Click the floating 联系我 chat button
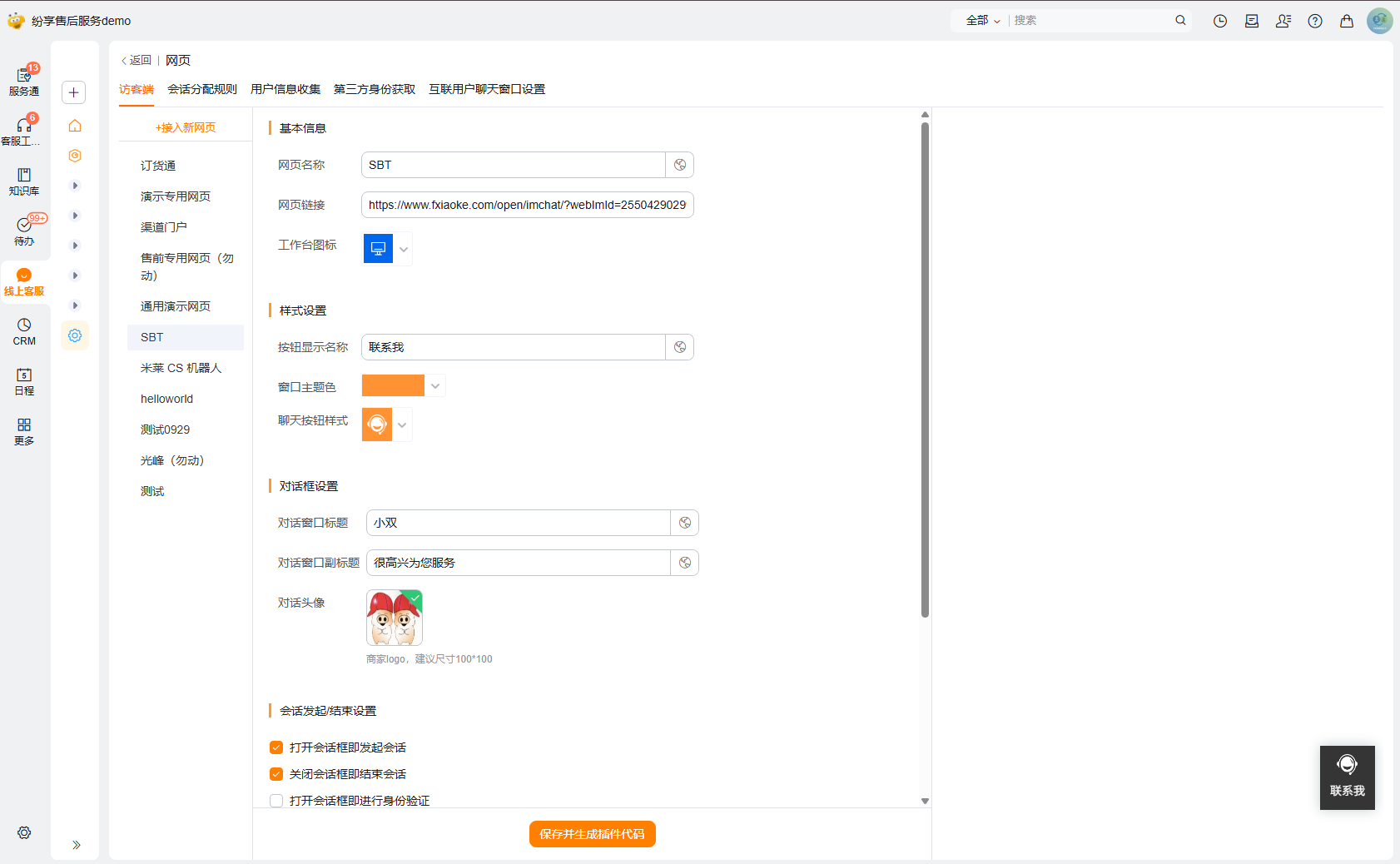 pyautogui.click(x=1348, y=777)
